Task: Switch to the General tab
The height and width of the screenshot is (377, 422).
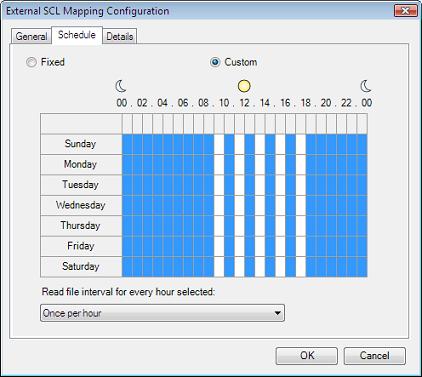Action: pyautogui.click(x=31, y=36)
